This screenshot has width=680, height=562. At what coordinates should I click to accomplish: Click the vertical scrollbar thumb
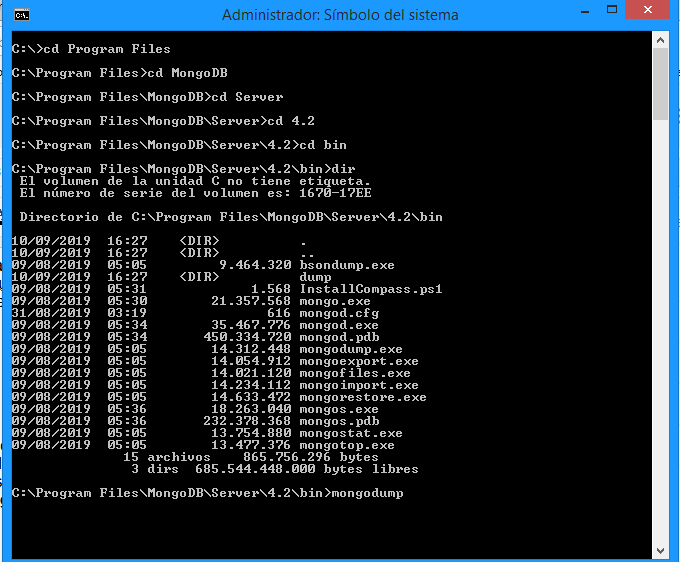point(660,84)
